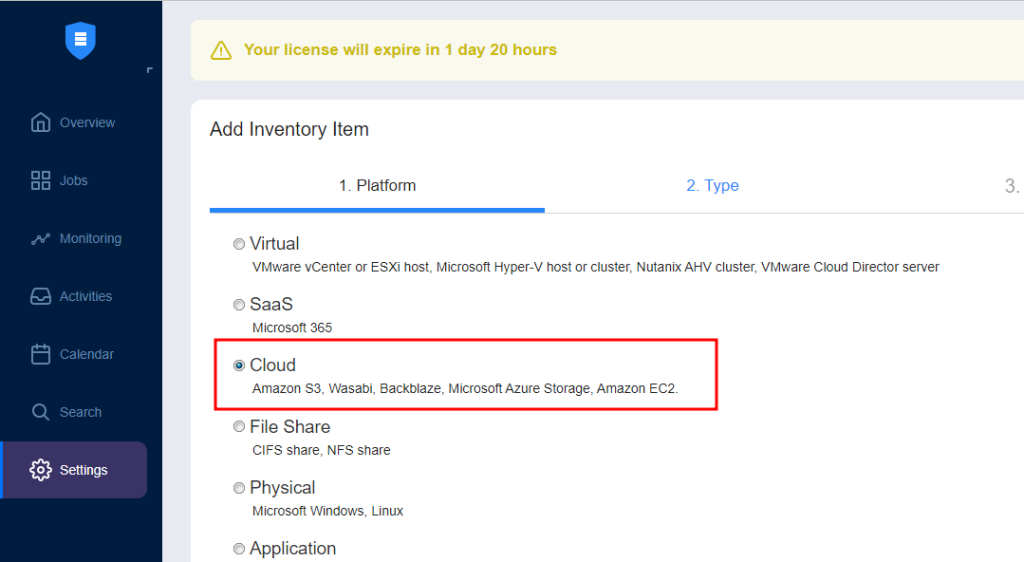Select the SaaS radio button

239,305
